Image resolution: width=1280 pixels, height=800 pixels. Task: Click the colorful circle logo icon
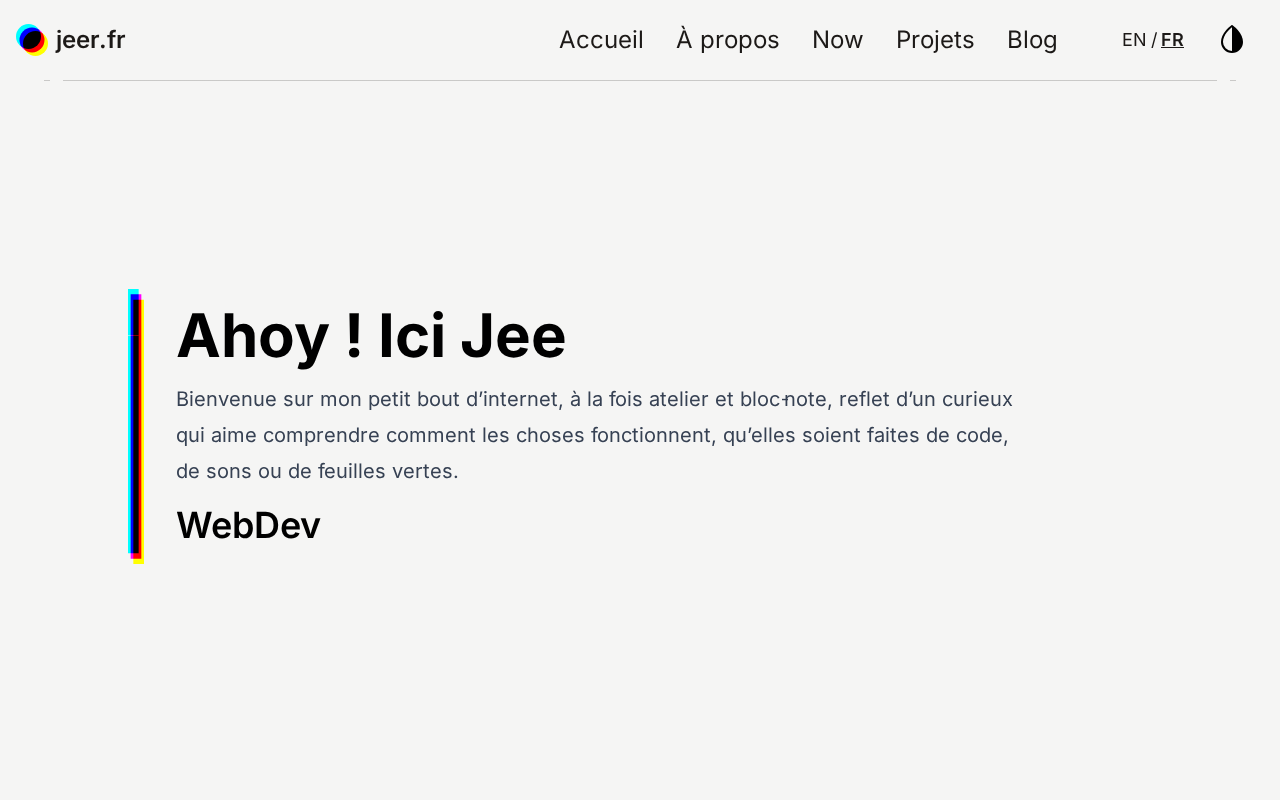pos(32,40)
